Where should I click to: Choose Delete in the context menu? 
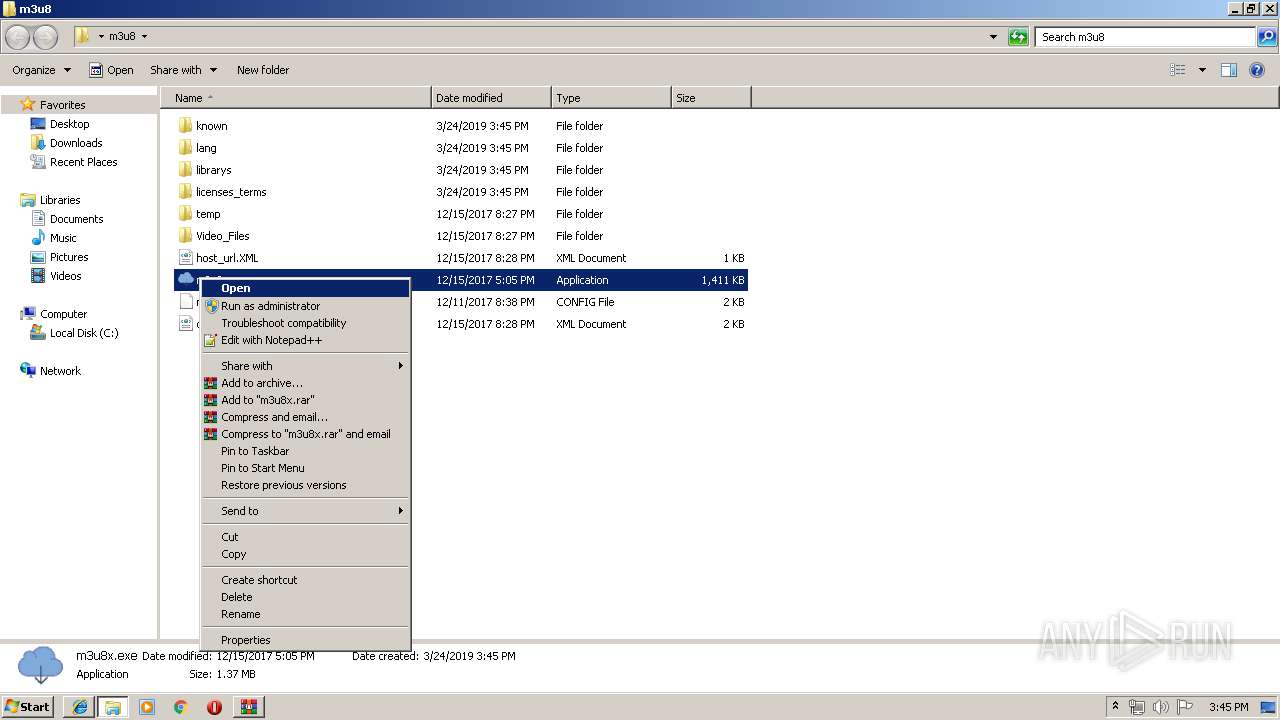(x=306, y=597)
